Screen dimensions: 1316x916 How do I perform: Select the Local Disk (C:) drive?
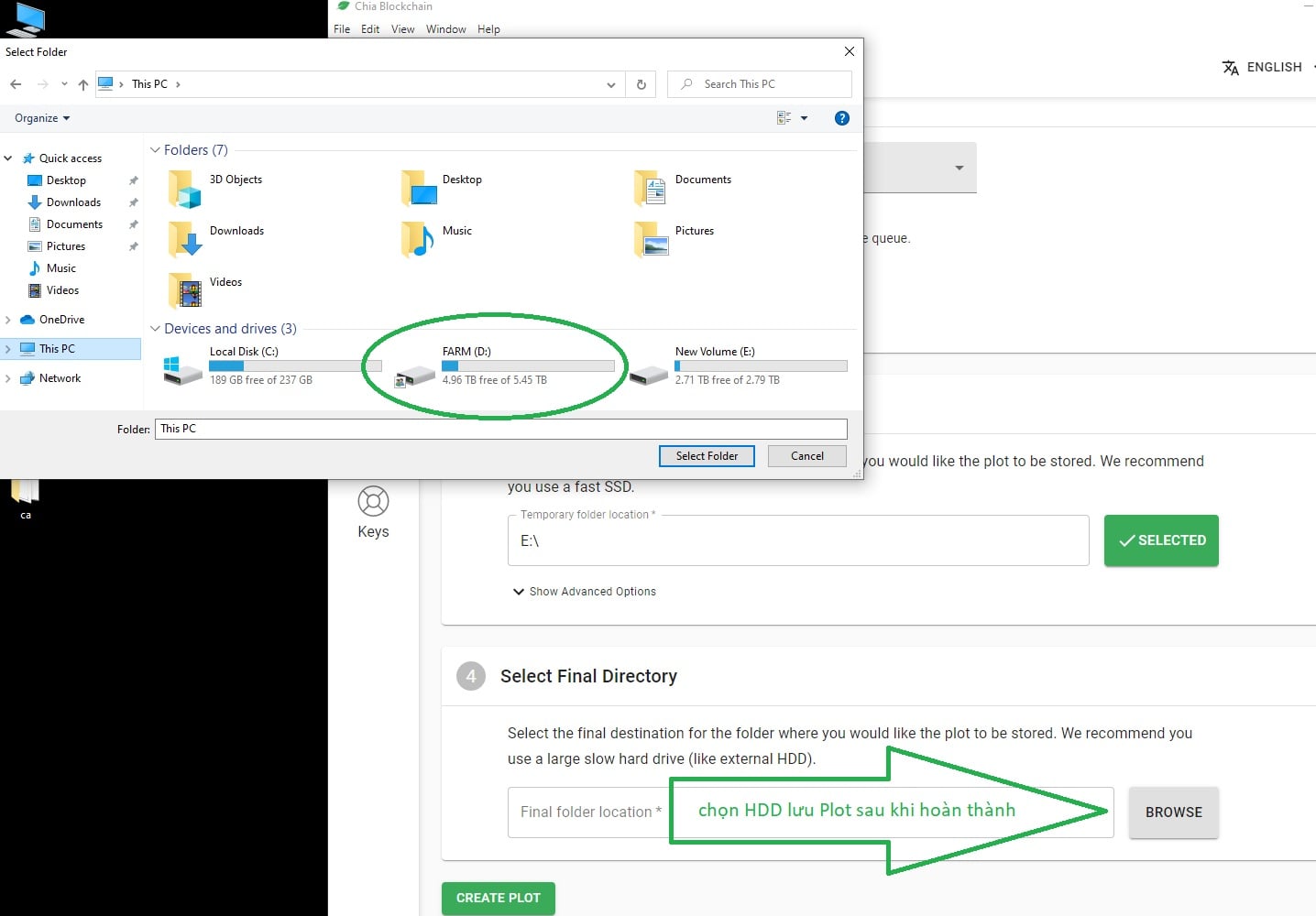coord(243,365)
